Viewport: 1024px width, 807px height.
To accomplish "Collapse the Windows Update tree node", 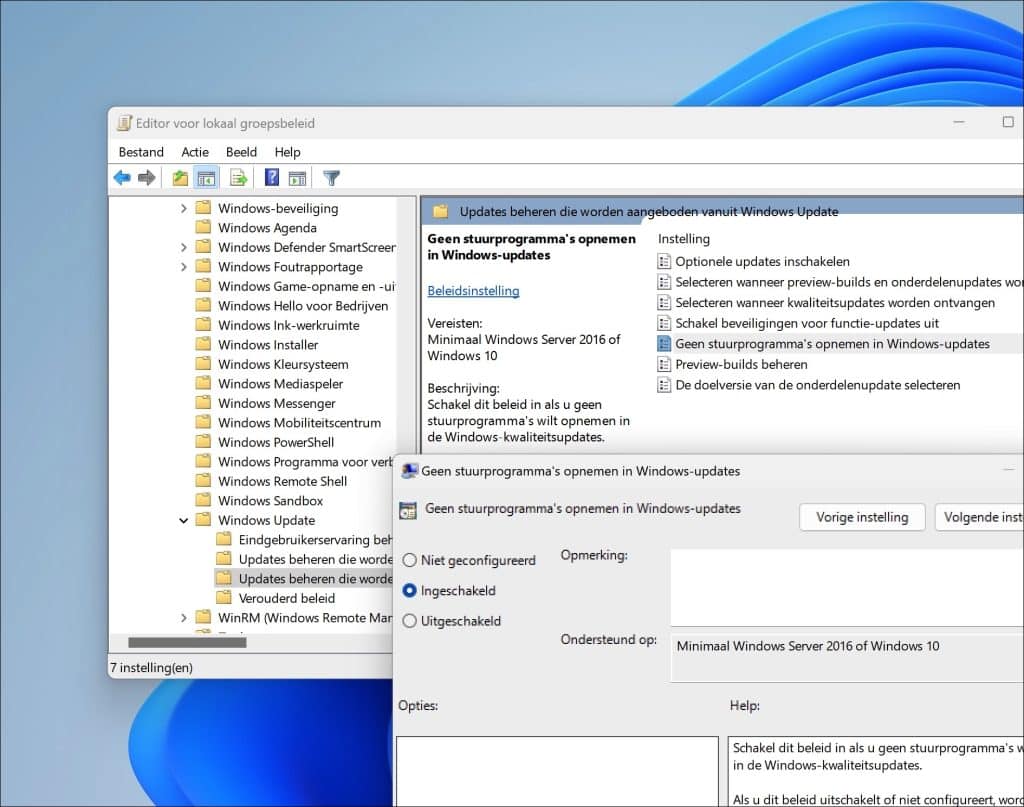I will tap(184, 520).
